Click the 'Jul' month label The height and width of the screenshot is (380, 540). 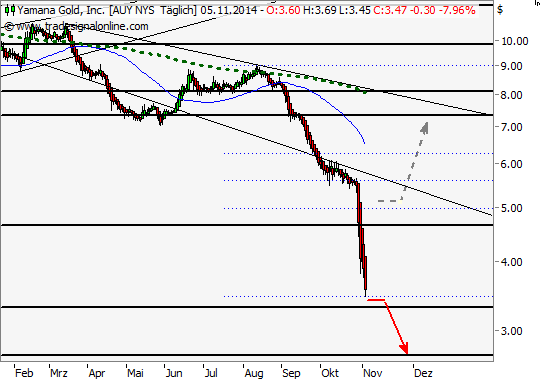point(211,373)
